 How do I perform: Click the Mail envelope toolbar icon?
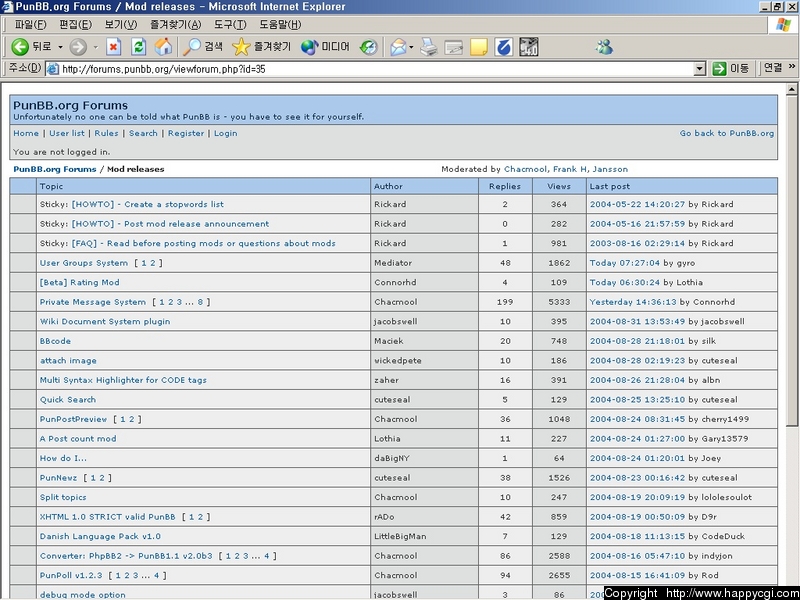tap(398, 47)
